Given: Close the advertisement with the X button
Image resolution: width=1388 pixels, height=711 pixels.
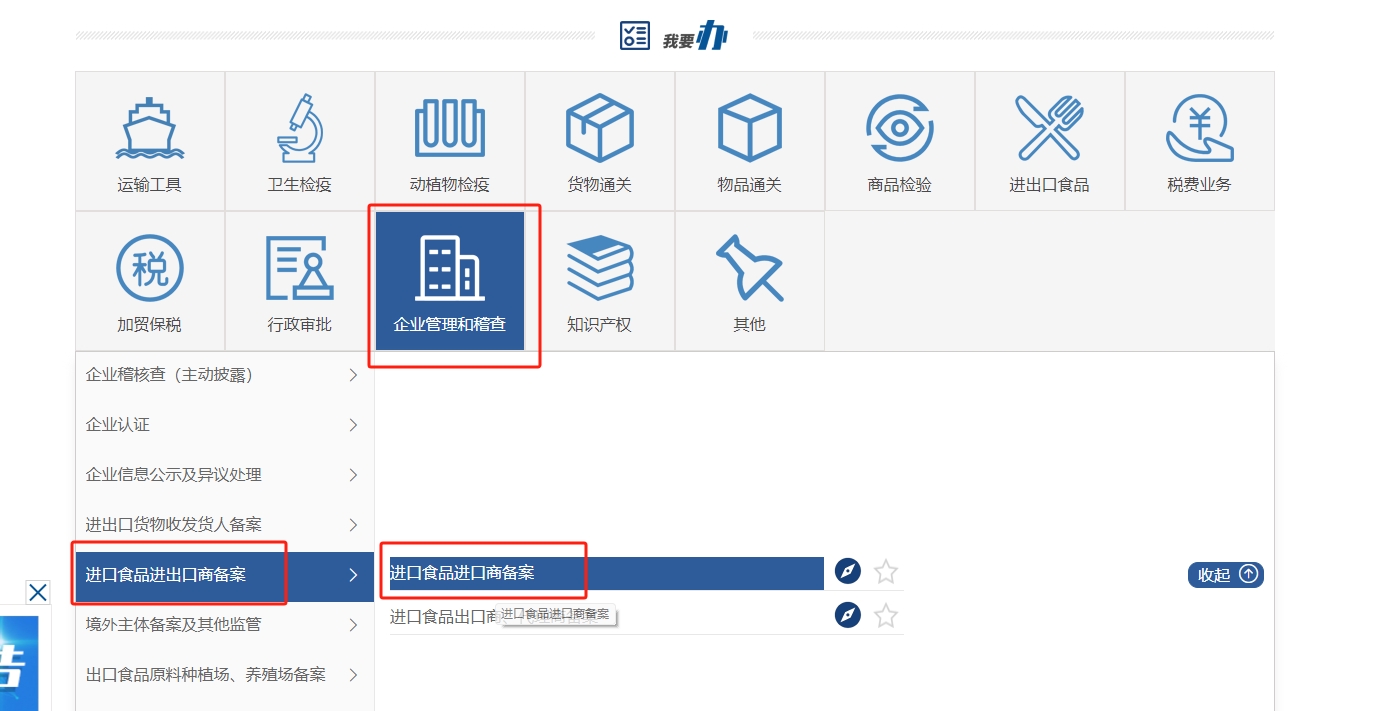Looking at the screenshot, I should pos(38,593).
